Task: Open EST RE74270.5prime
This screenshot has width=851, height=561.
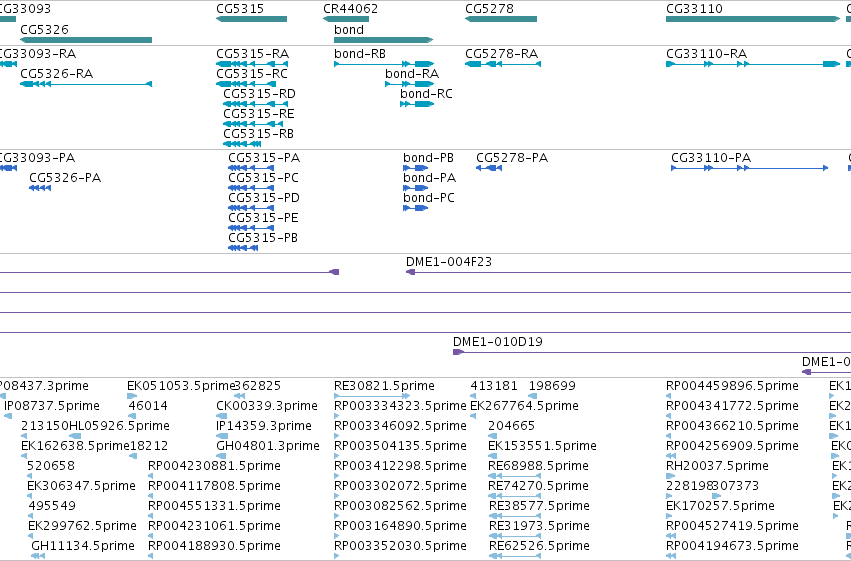Action: [x=538, y=486]
